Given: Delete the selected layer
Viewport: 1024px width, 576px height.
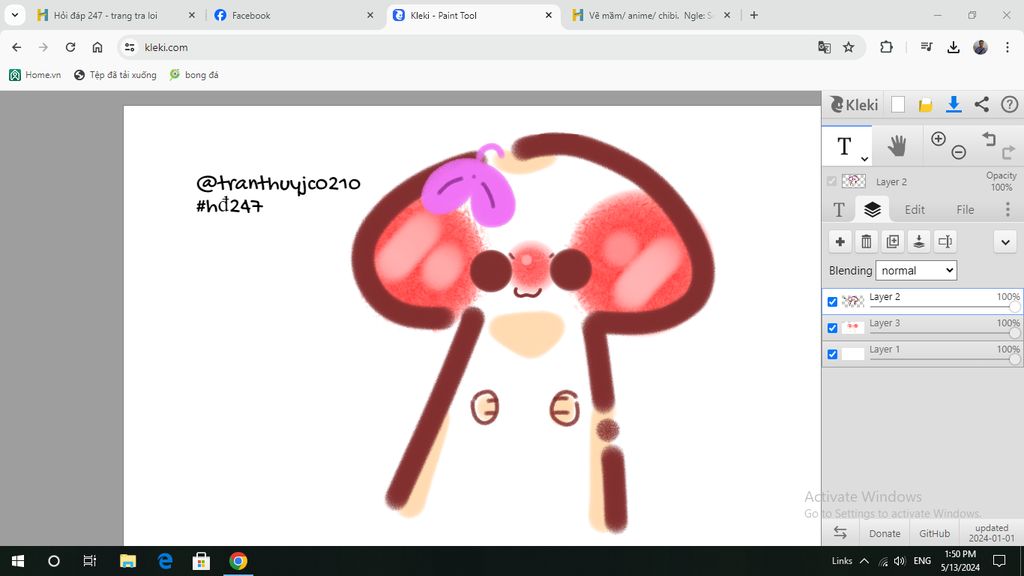Looking at the screenshot, I should [866, 242].
